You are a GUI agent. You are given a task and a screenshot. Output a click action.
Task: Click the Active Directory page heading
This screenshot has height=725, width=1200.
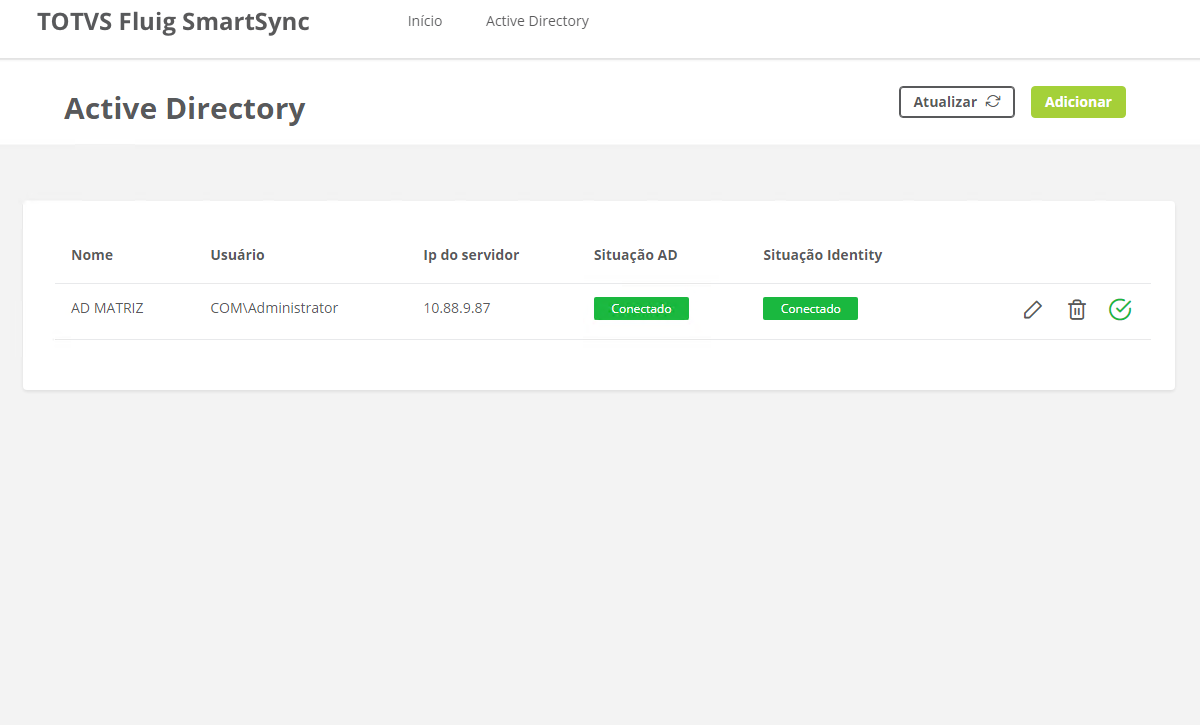pos(185,108)
